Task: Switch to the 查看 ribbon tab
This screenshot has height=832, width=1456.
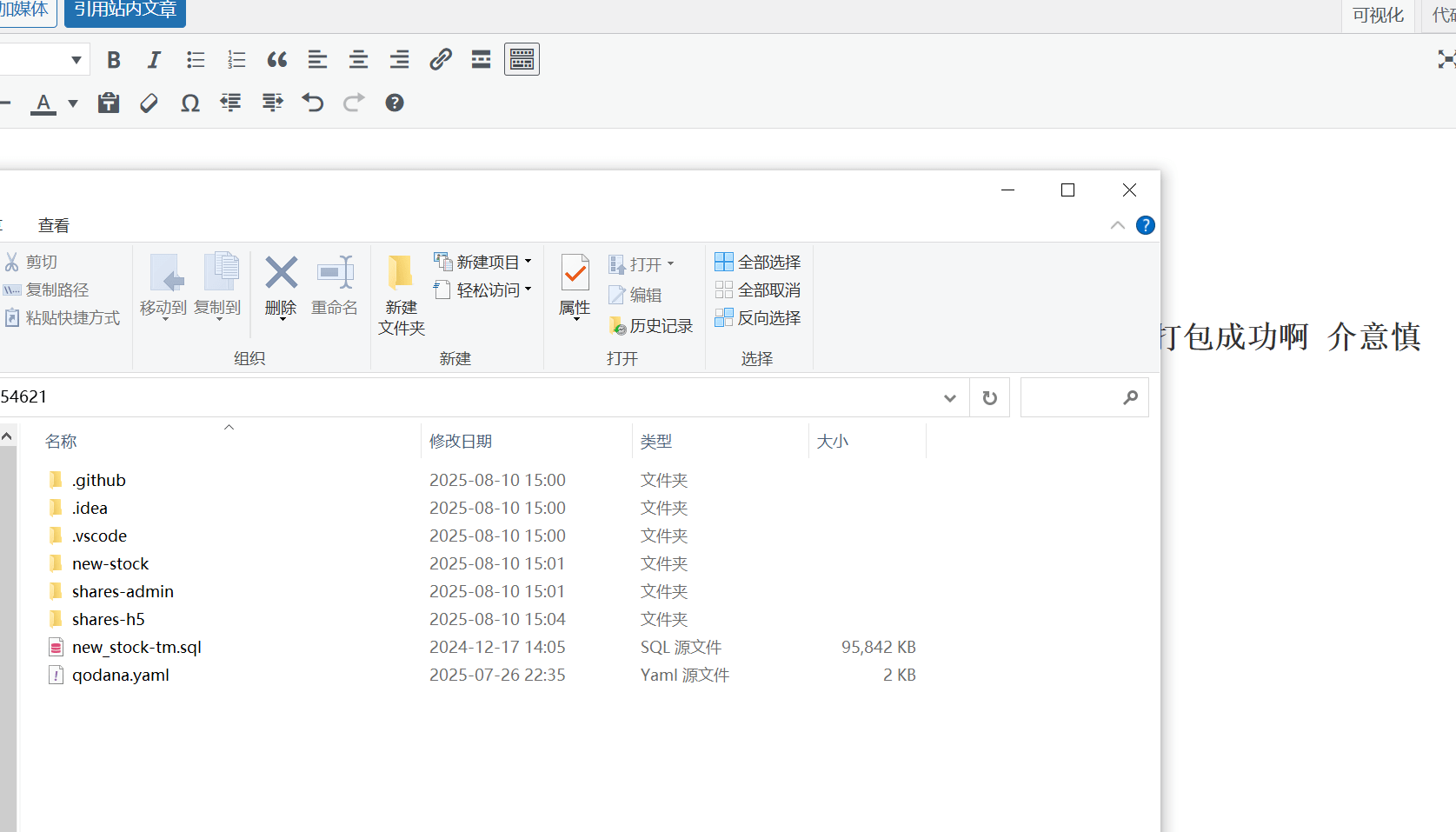Action: (53, 224)
